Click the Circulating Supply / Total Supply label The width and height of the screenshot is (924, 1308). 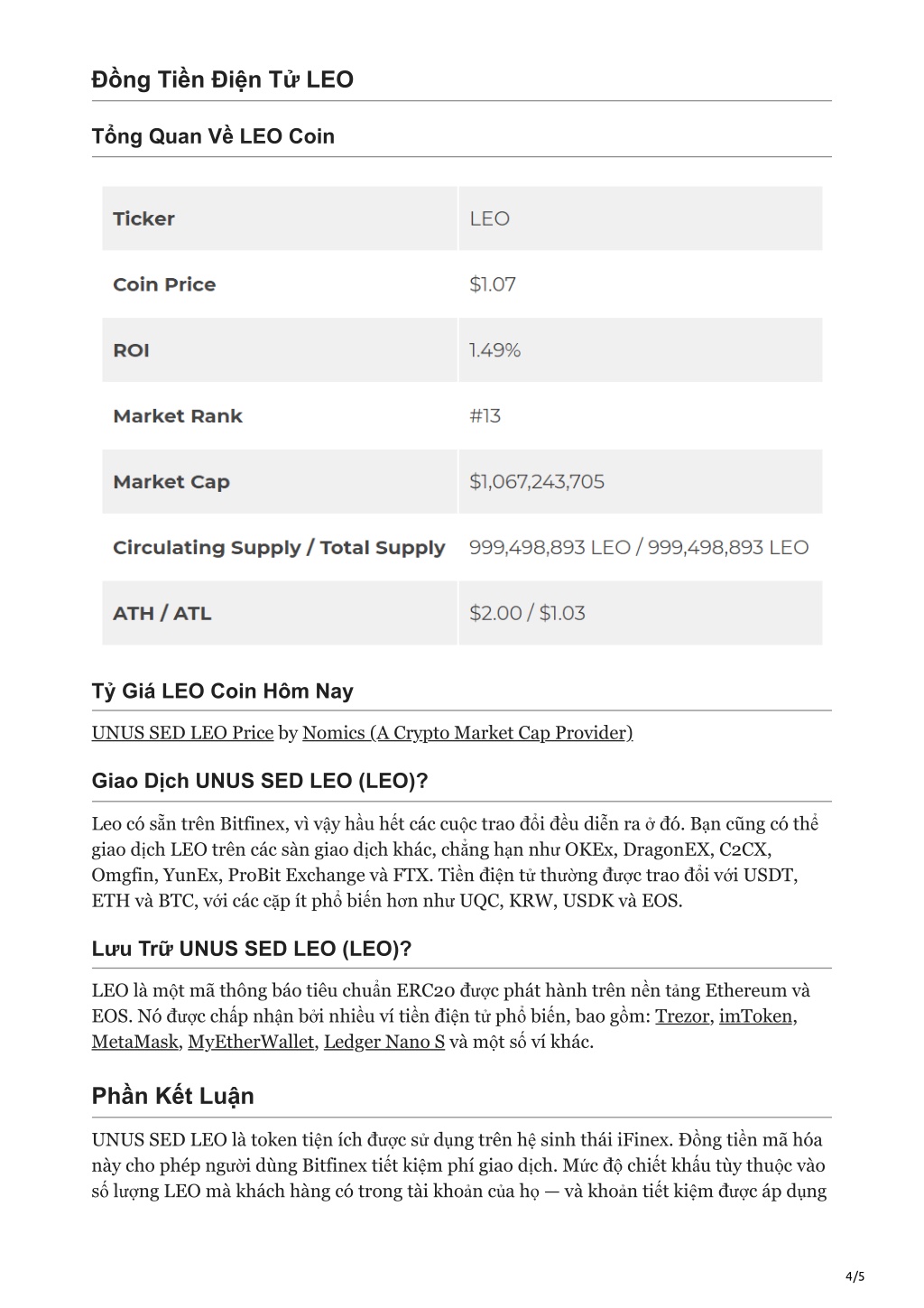[x=279, y=548]
